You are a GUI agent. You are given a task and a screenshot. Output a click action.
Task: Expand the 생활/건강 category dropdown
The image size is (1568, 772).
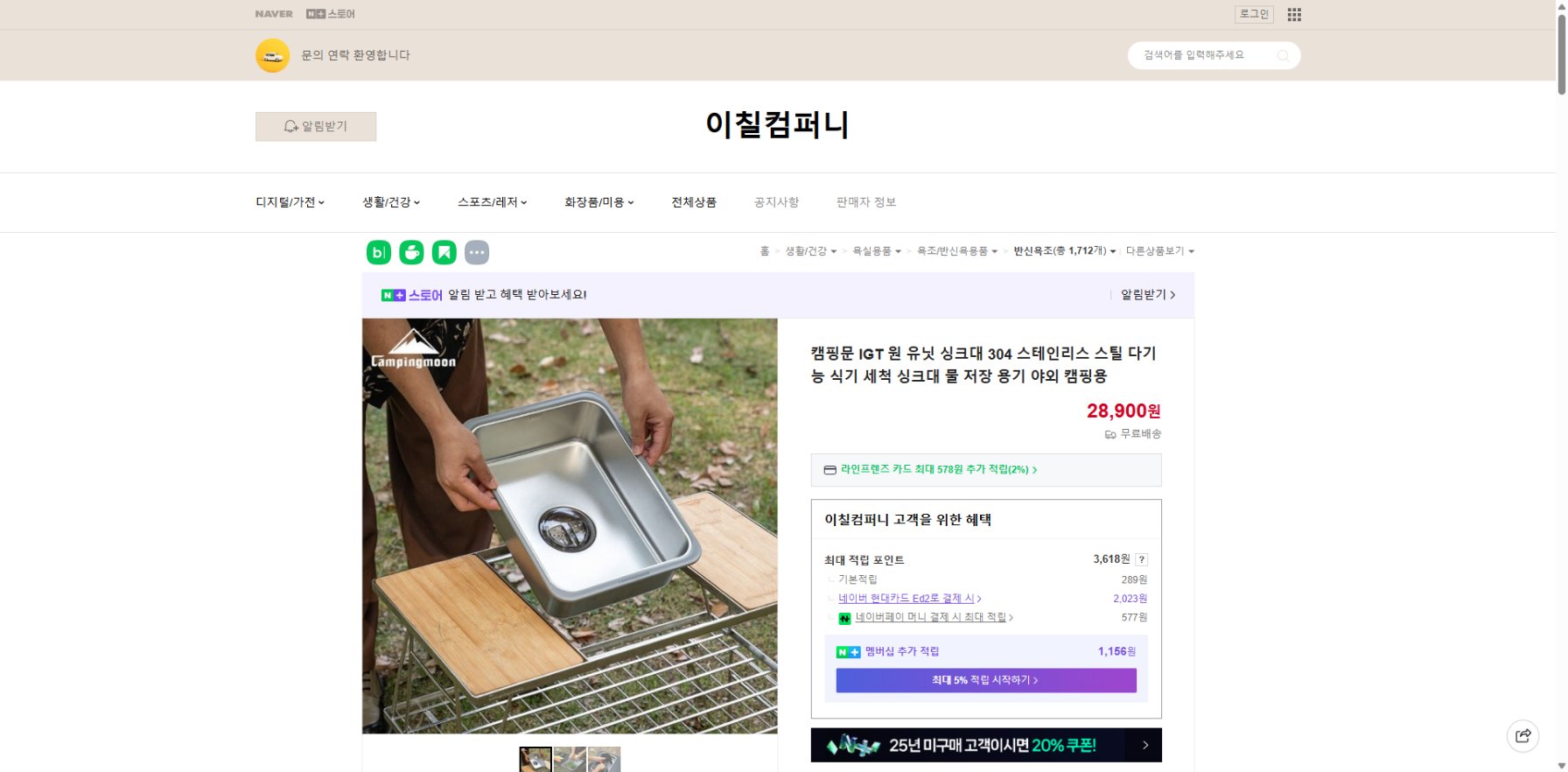click(390, 201)
